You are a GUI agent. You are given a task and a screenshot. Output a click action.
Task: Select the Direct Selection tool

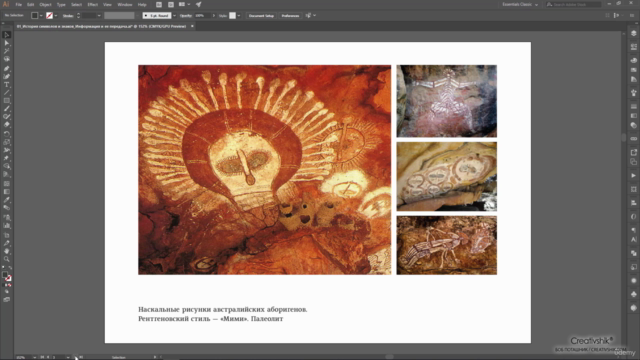(7, 43)
